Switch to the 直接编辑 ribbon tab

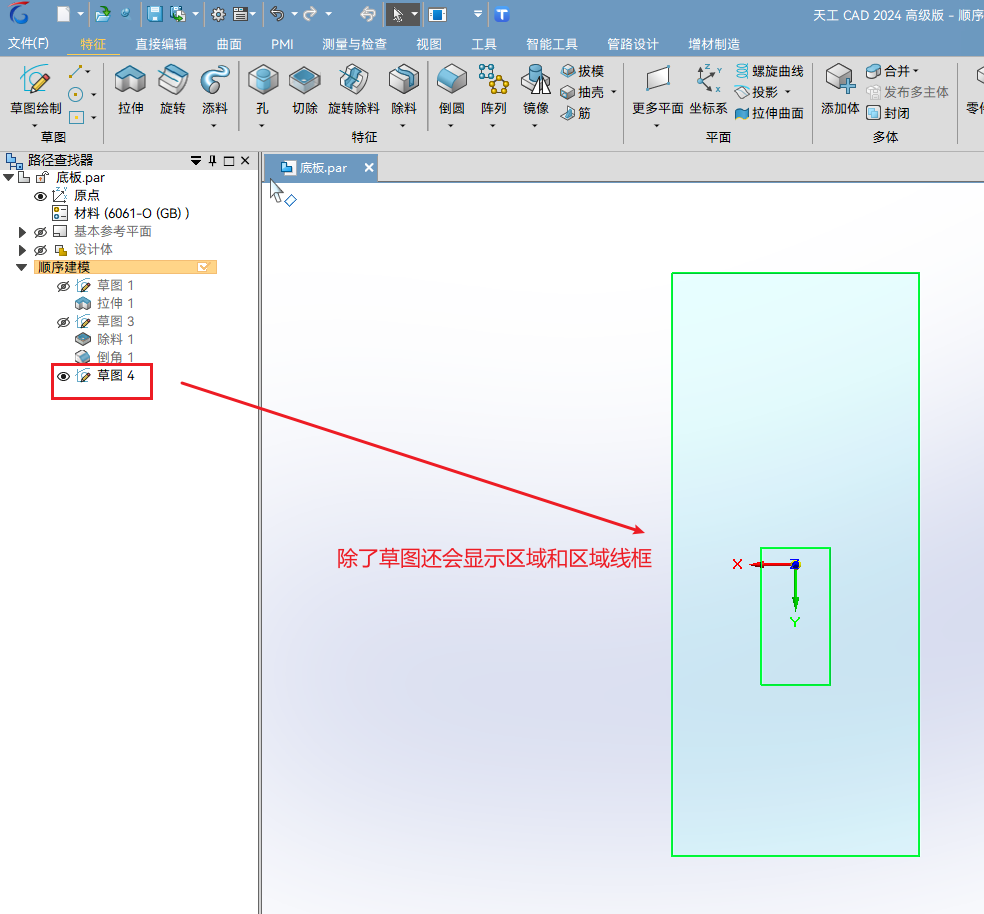161,44
